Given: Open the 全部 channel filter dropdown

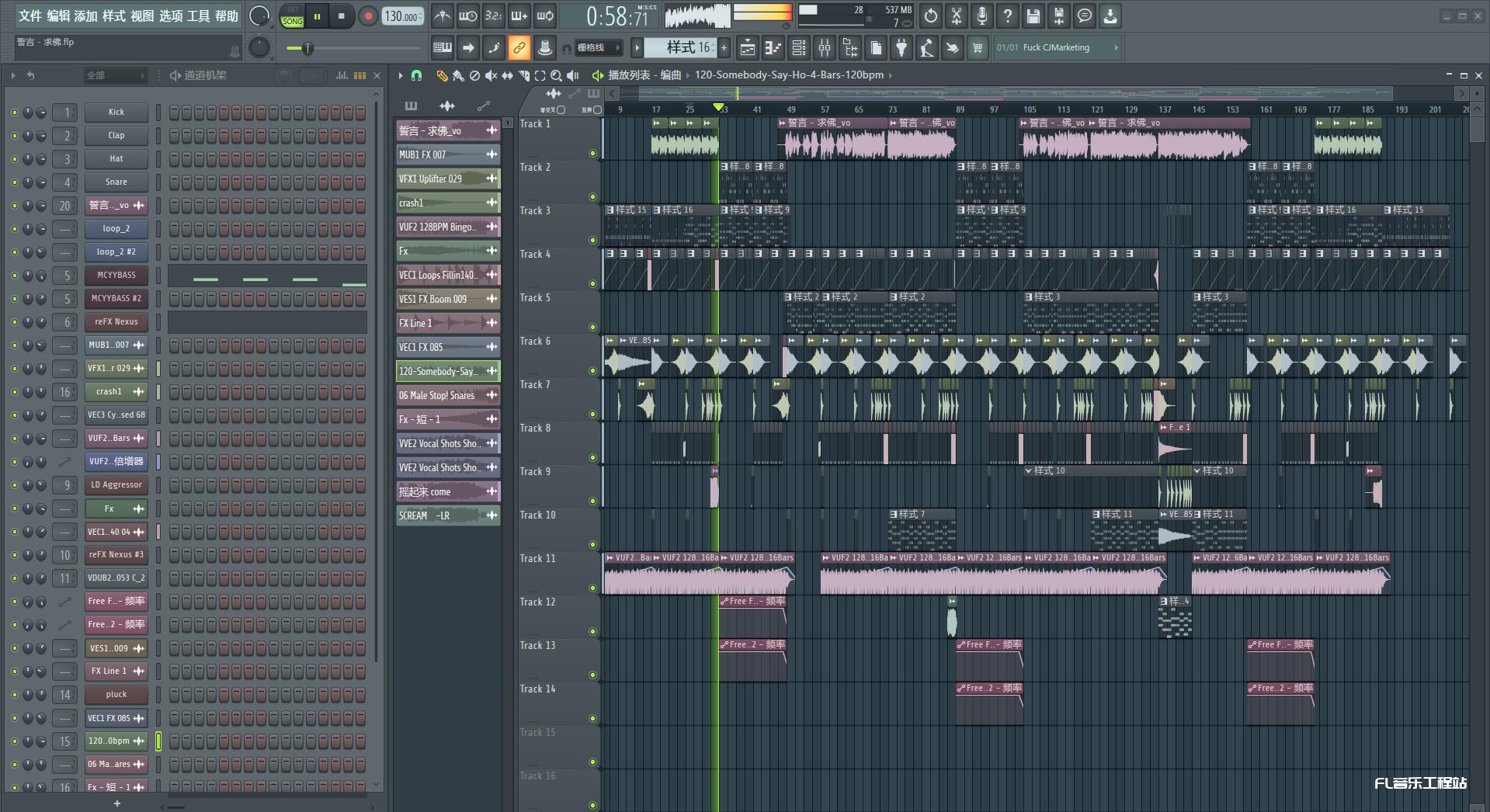Looking at the screenshot, I should (116, 75).
